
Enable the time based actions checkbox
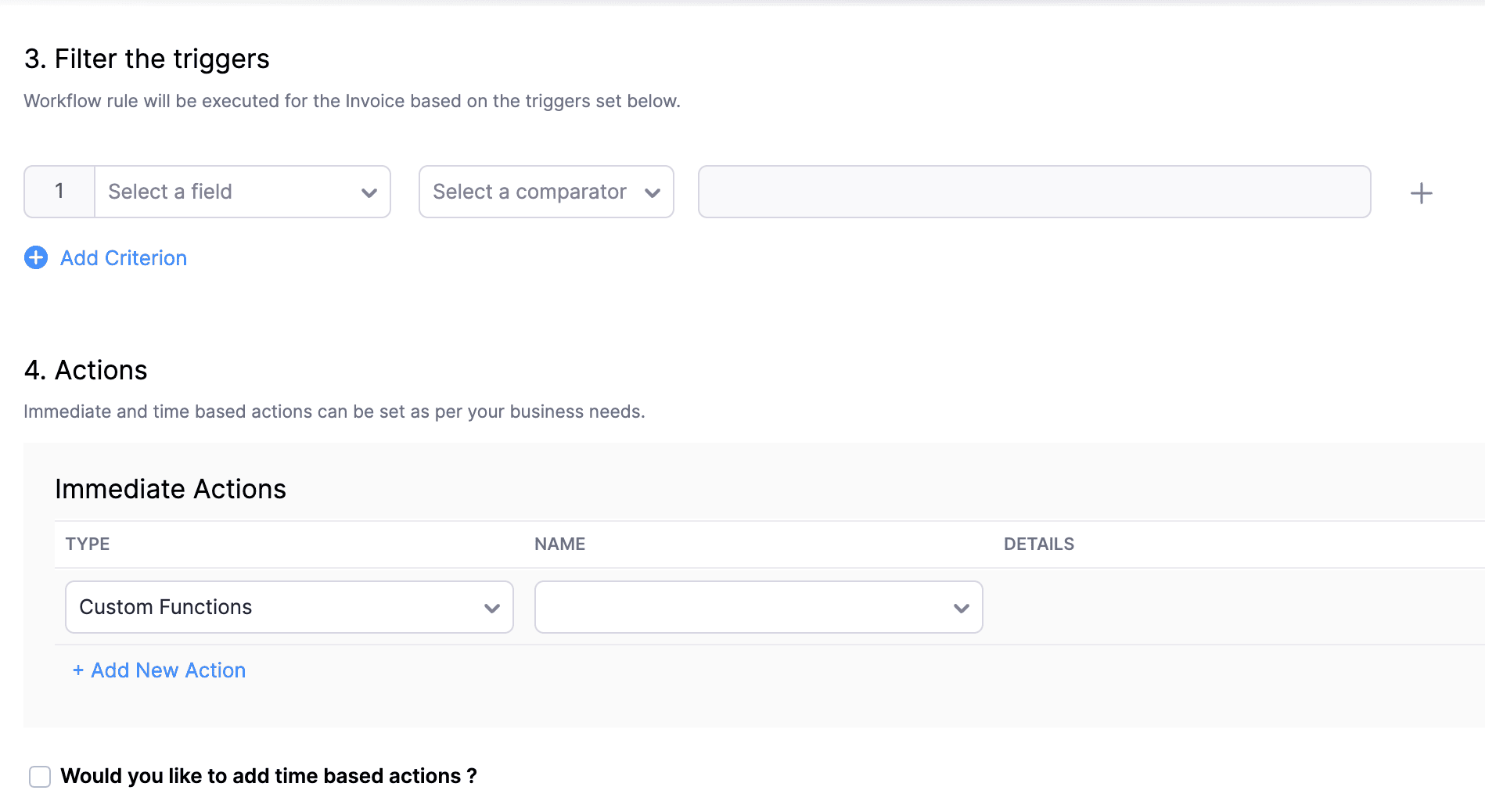tap(40, 777)
